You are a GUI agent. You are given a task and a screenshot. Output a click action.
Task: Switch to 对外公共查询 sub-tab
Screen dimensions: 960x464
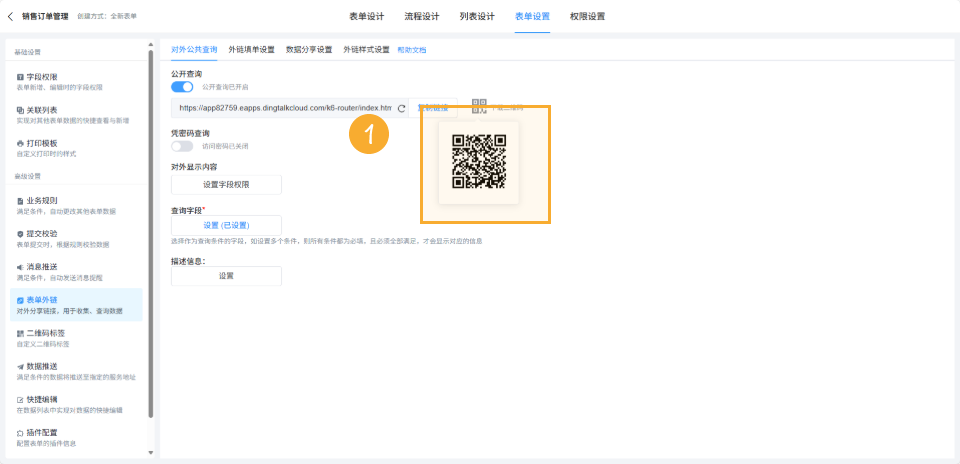coord(194,50)
